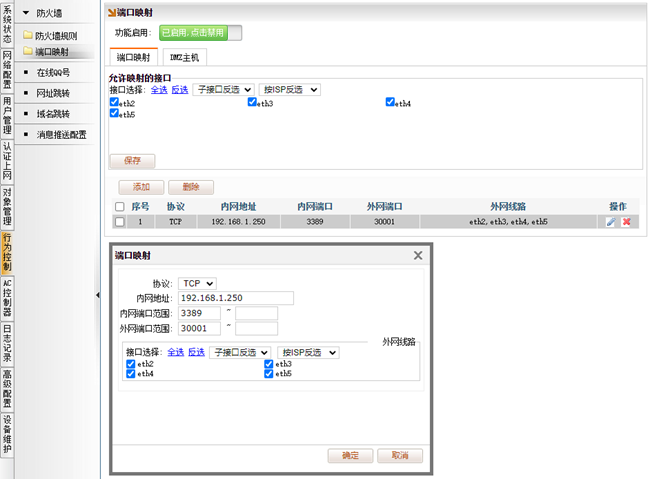
Task: Open 对象管理 vertical menu
Action: (7, 207)
